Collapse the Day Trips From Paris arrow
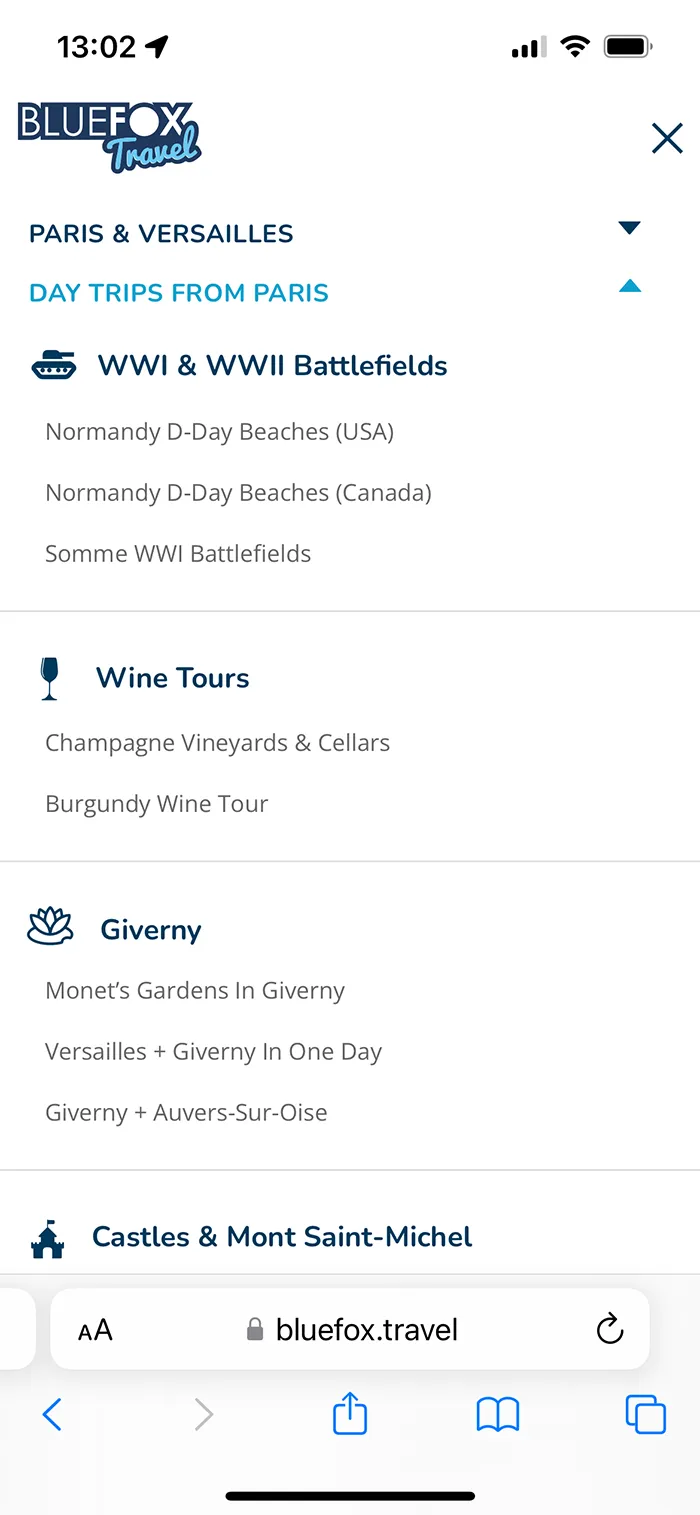700x1515 pixels. [629, 287]
